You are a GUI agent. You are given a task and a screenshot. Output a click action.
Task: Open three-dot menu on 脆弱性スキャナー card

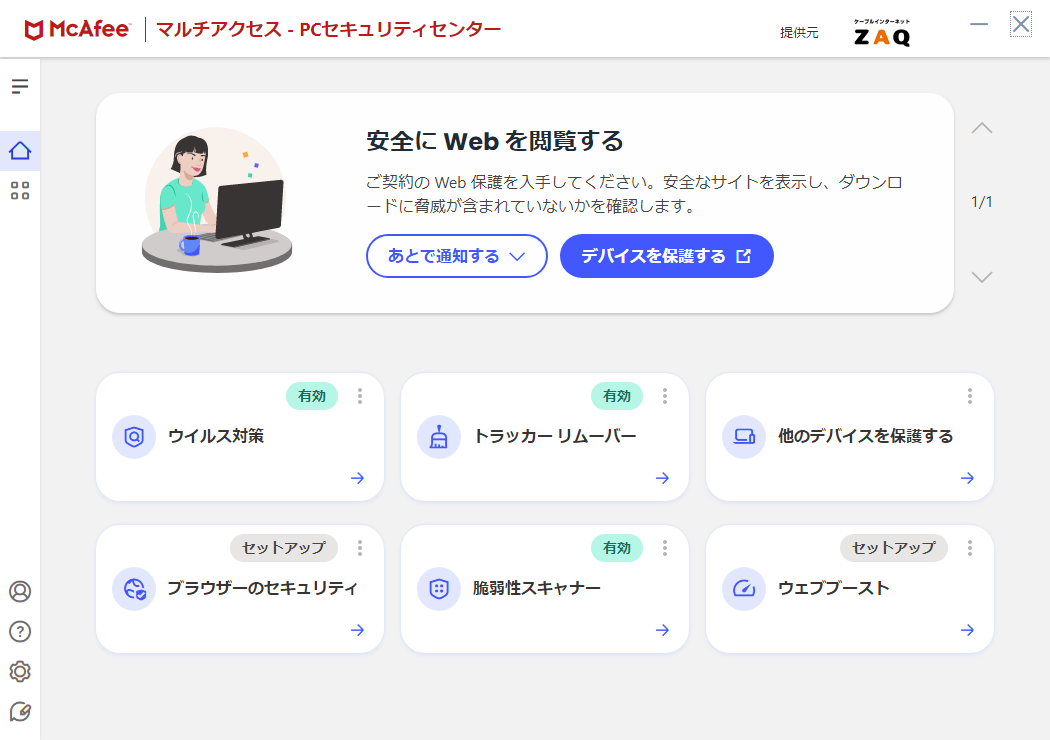665,548
